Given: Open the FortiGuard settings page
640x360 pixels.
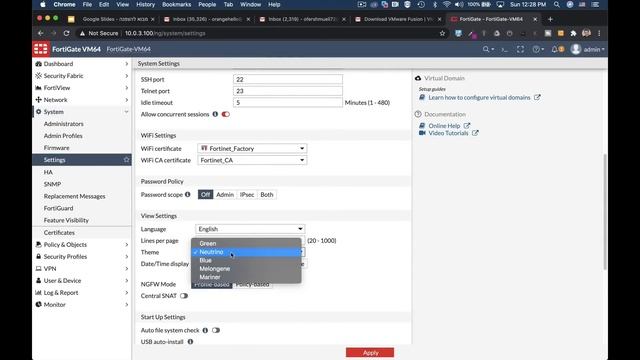Looking at the screenshot, I should tap(58, 208).
